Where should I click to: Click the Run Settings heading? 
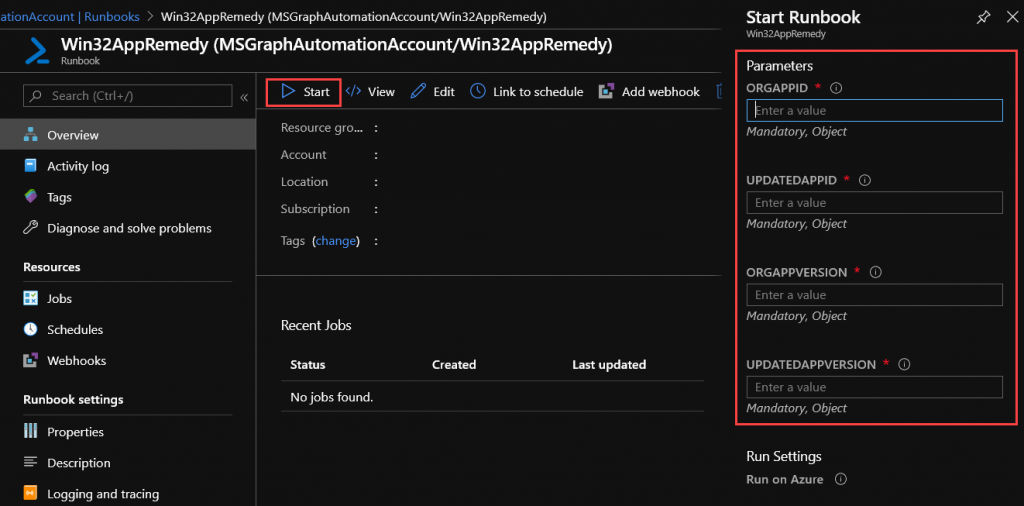[784, 456]
